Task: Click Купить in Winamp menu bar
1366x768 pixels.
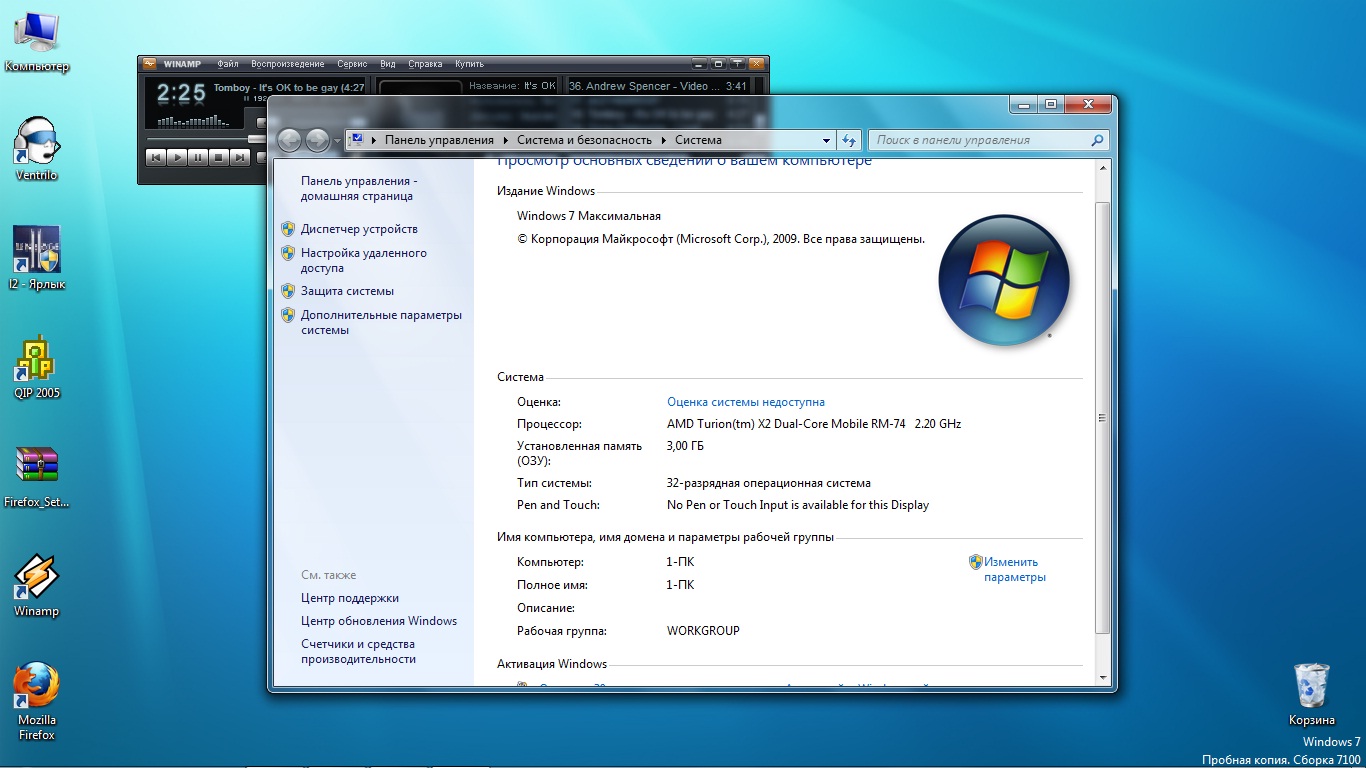Action: (x=469, y=64)
